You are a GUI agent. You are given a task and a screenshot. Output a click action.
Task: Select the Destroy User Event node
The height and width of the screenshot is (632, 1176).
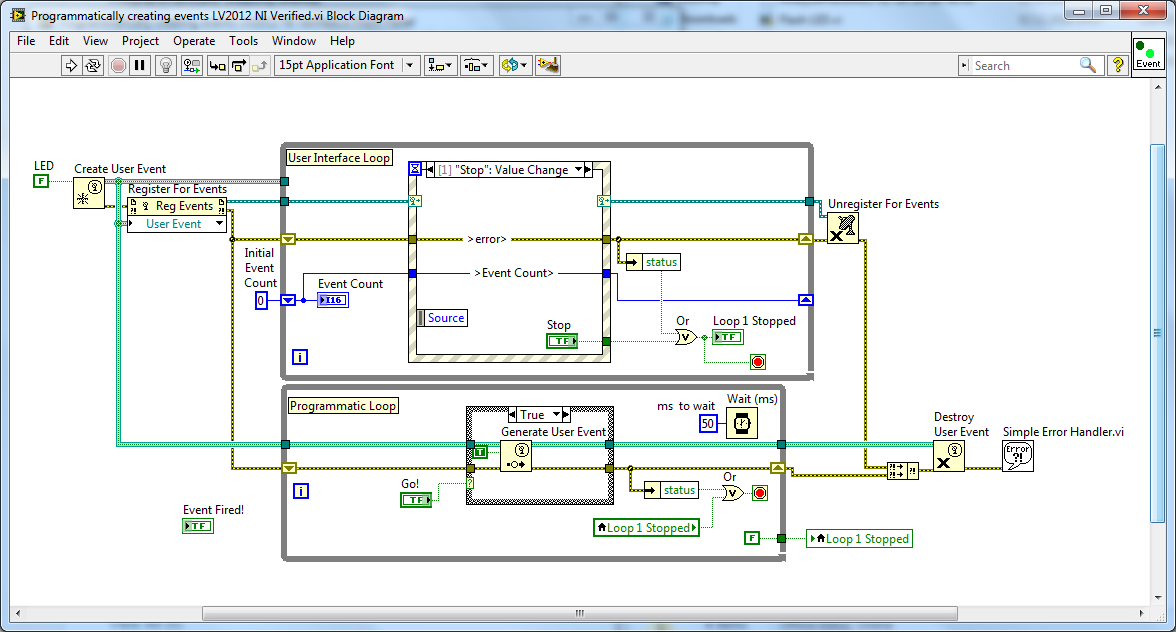point(949,456)
